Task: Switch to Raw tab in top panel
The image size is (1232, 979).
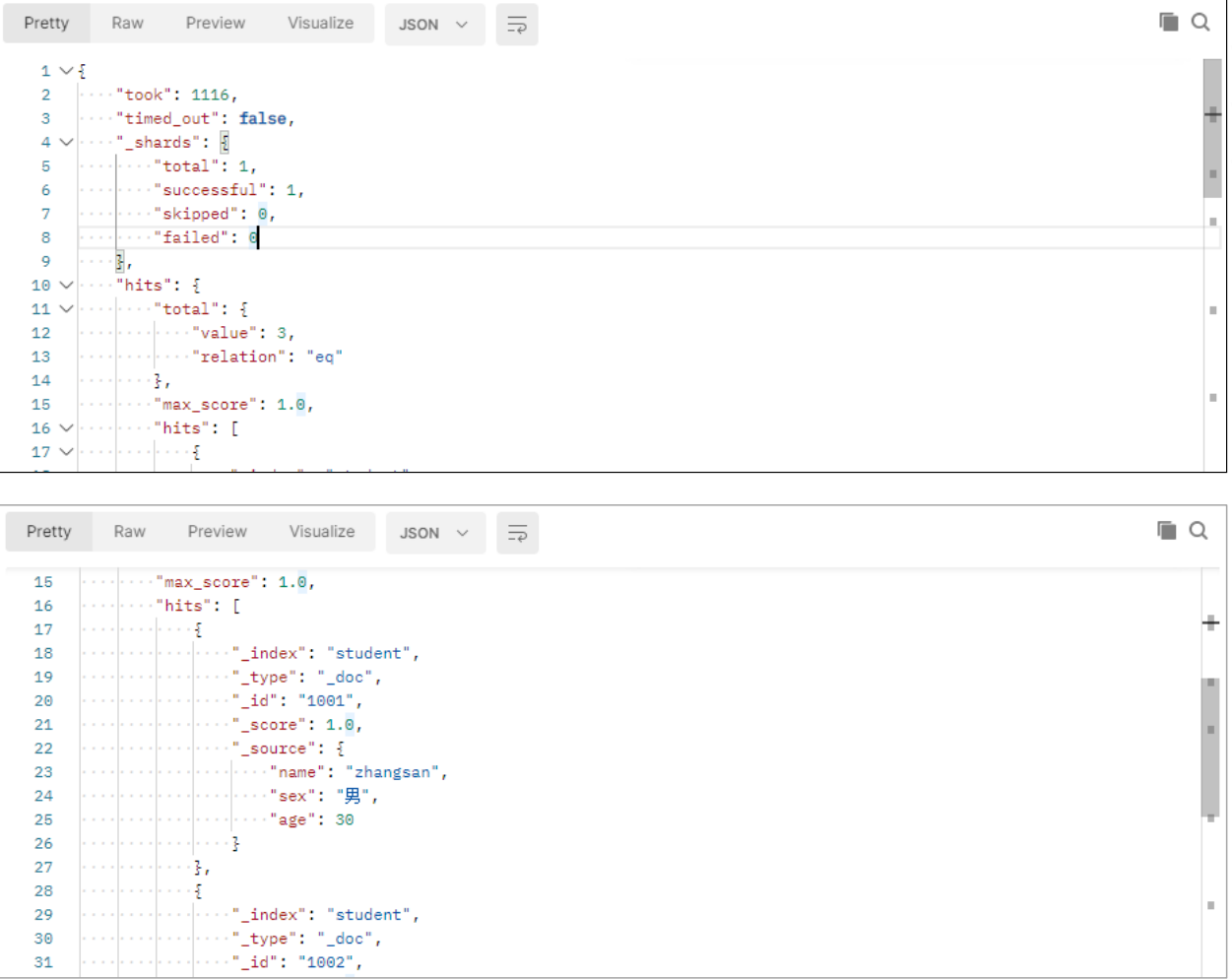Action: click(x=127, y=23)
